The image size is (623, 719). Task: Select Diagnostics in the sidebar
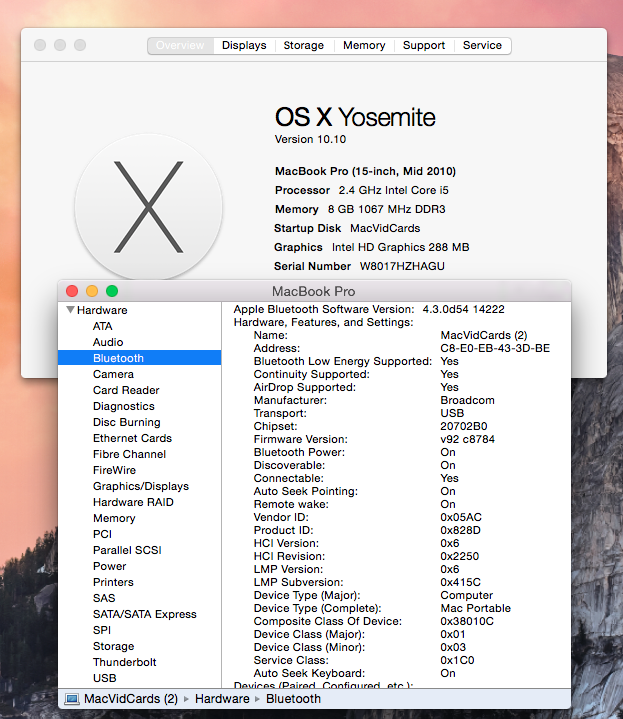tap(124, 406)
